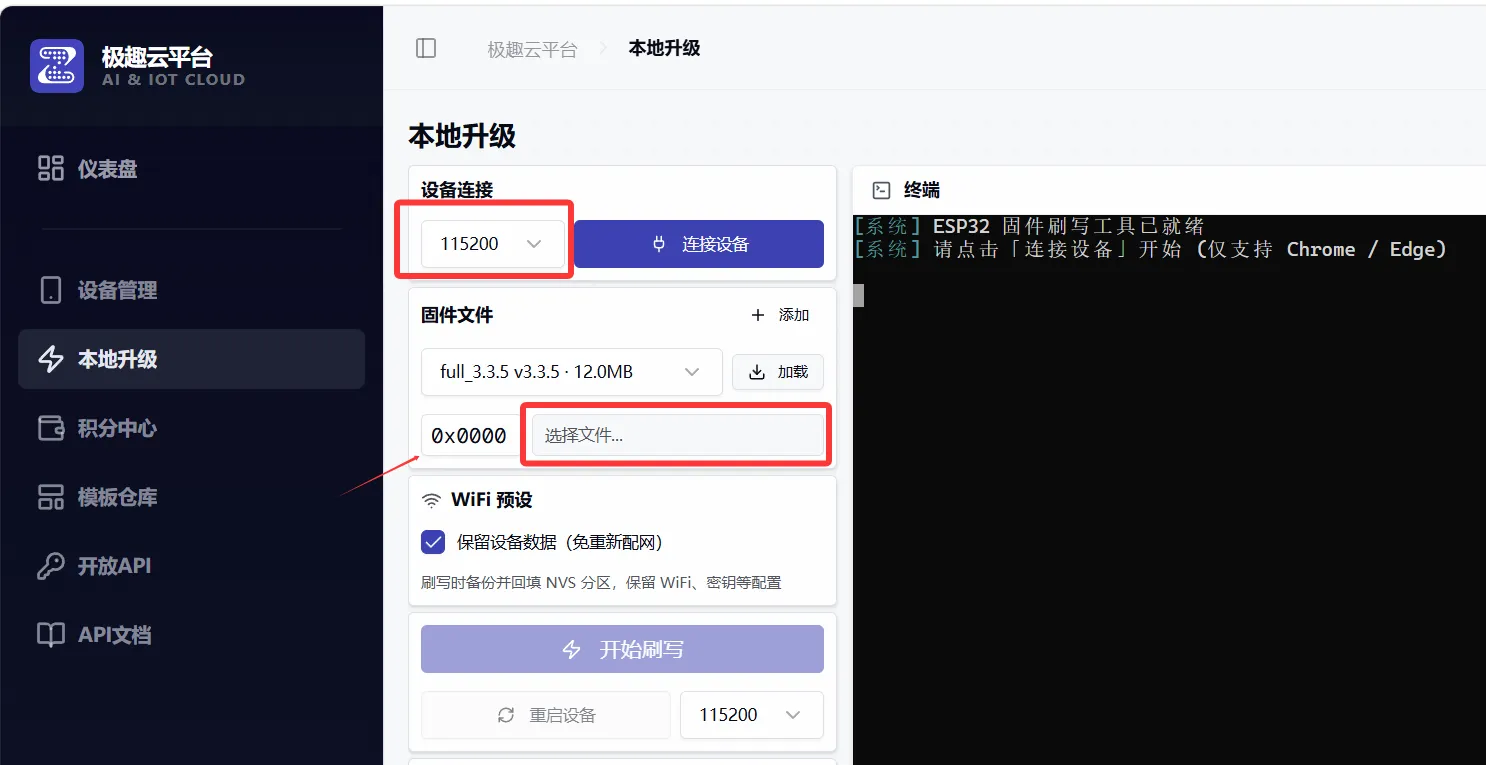This screenshot has width=1486, height=765.
Task: Click the 添加 firmware file button
Action: pos(780,315)
